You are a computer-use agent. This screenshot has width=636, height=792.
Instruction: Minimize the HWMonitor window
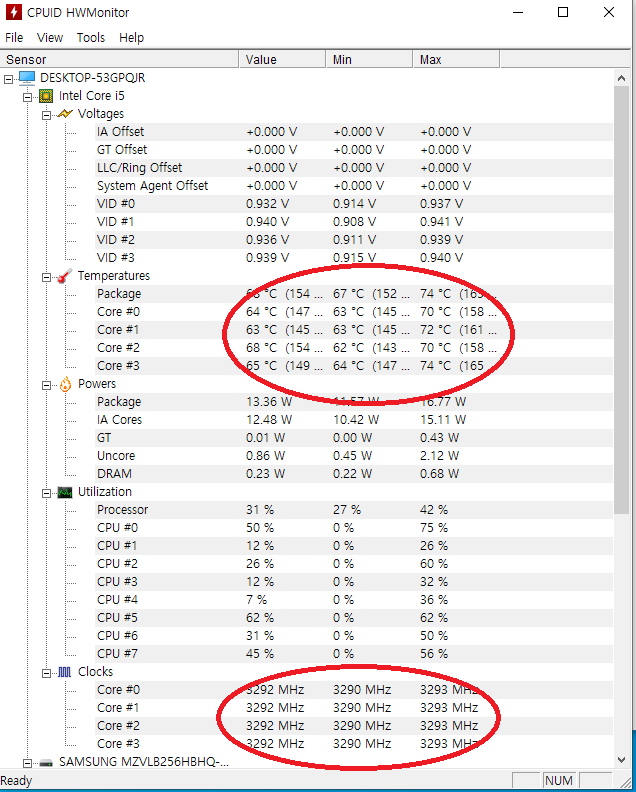point(518,12)
